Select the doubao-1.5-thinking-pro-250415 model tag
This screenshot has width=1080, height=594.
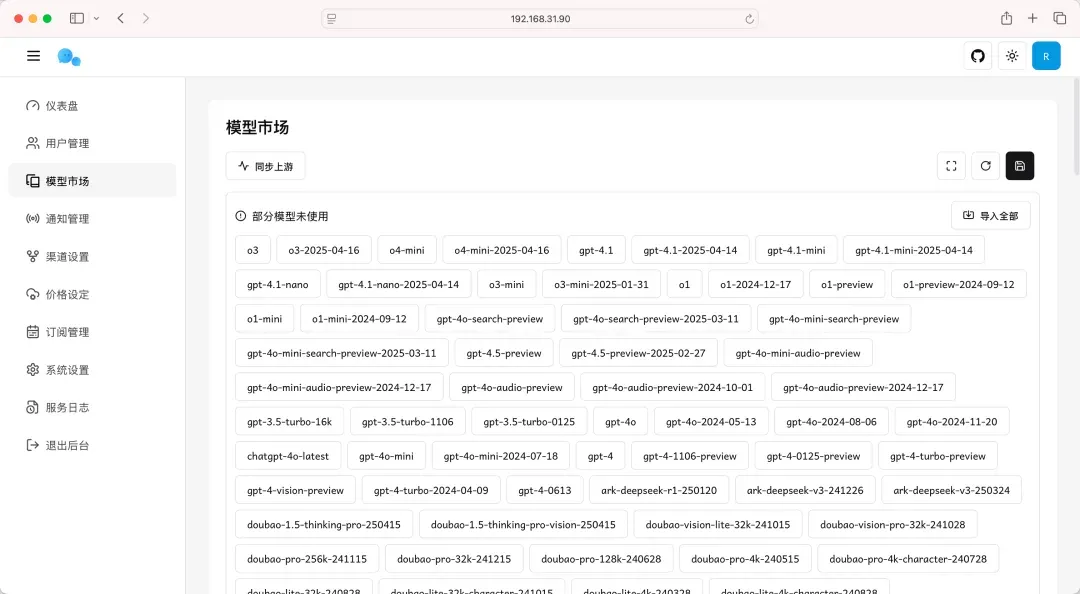coord(324,524)
